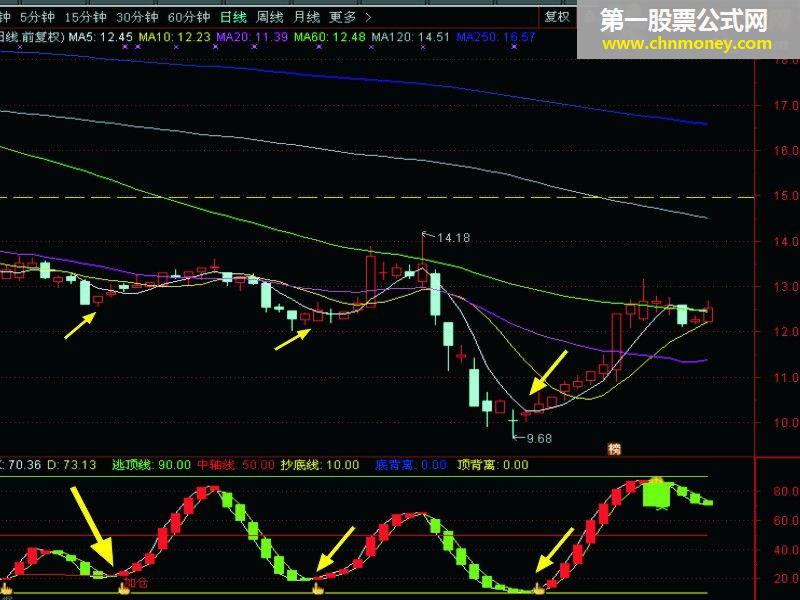Select the MA60: 12.48 indicator label
Image resolution: width=800 pixels, height=600 pixels.
tap(330, 37)
